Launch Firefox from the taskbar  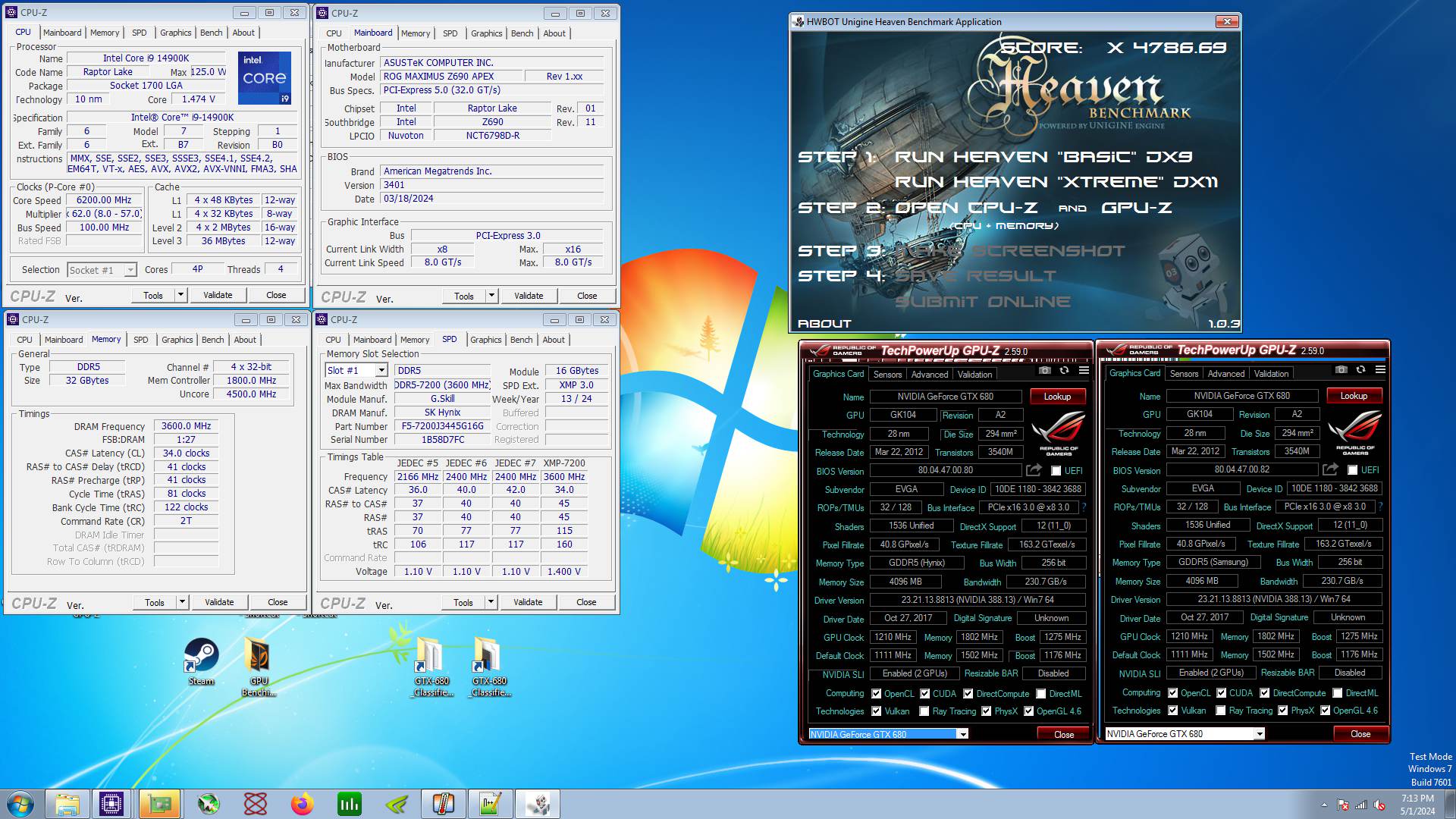point(302,804)
